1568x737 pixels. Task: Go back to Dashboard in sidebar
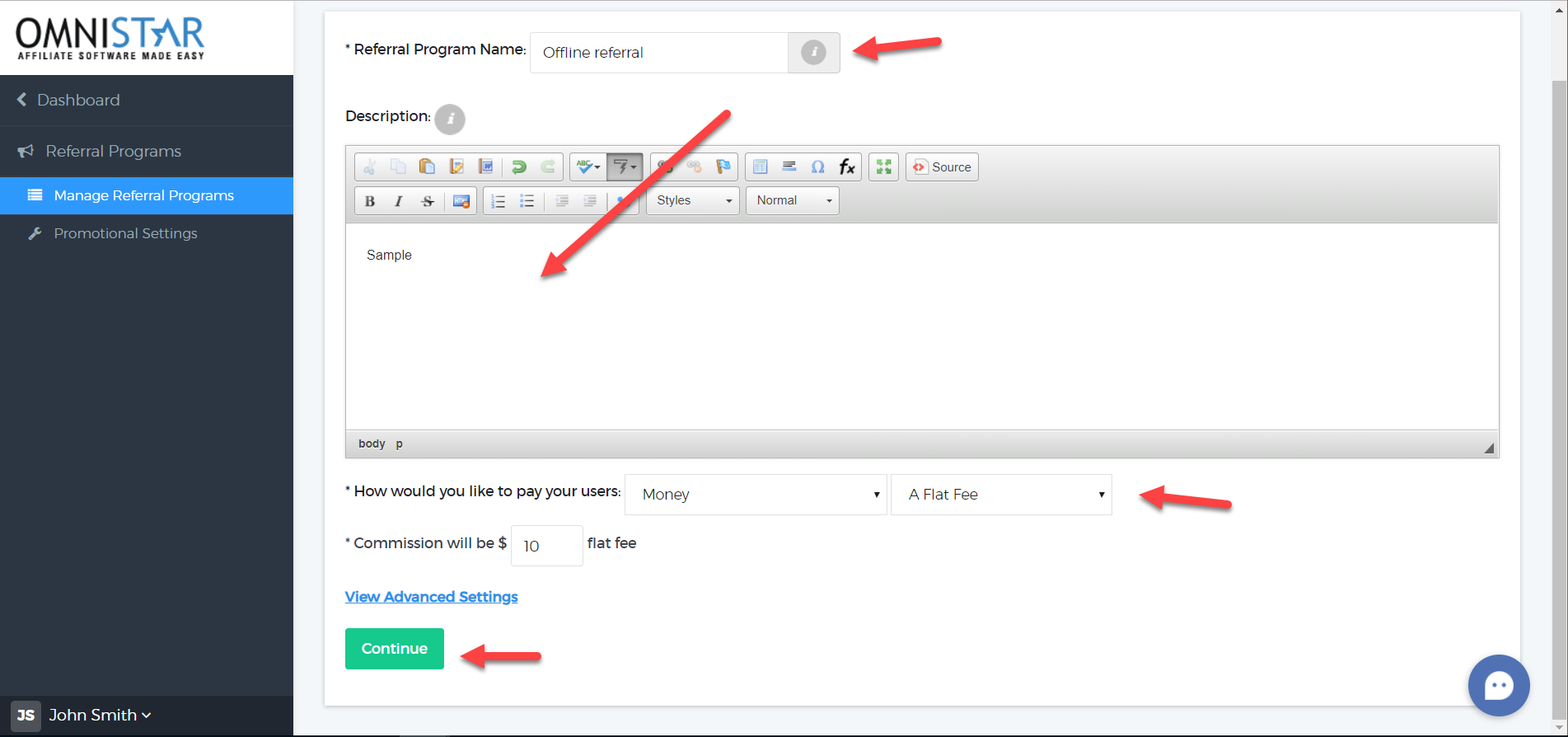[78, 101]
